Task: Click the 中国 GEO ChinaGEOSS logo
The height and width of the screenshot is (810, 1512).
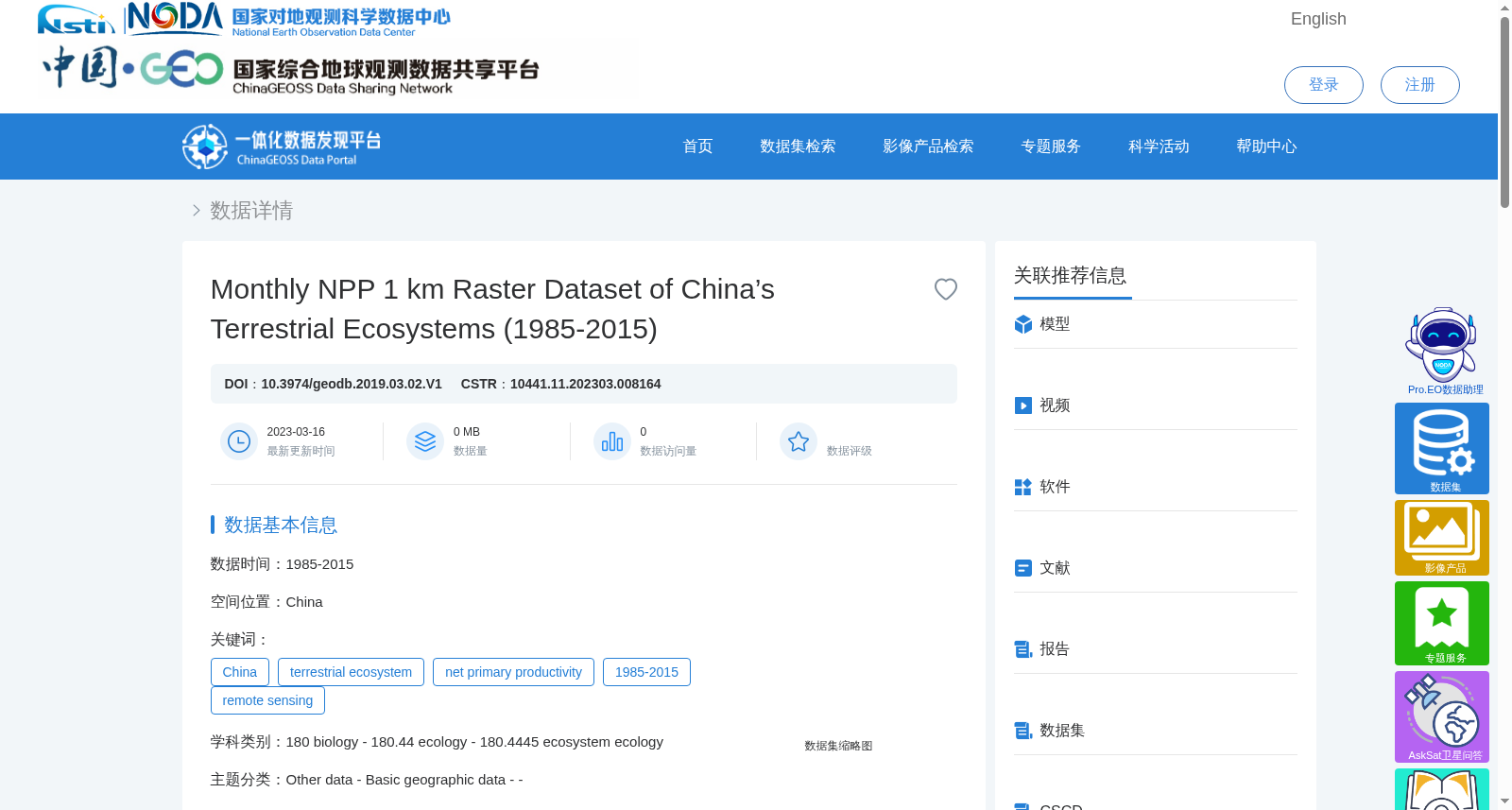Action: [291, 68]
